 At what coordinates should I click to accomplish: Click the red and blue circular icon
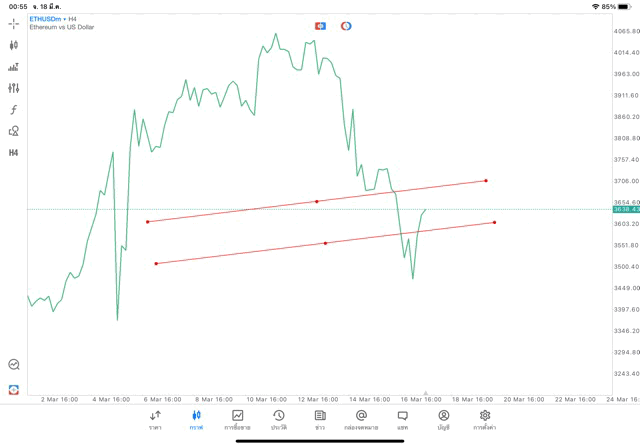point(346,25)
